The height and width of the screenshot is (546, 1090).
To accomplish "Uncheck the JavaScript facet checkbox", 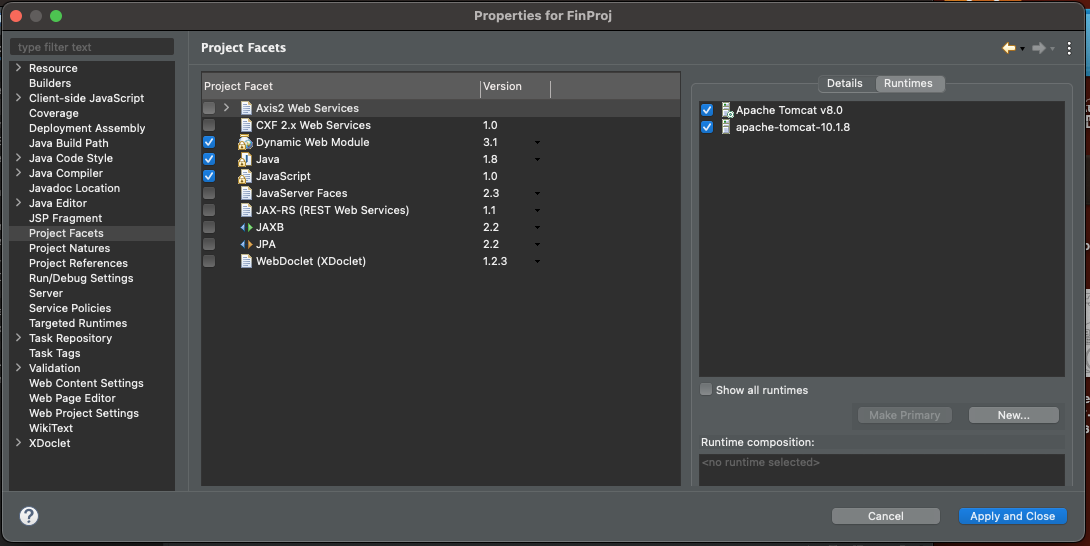I will coord(209,176).
